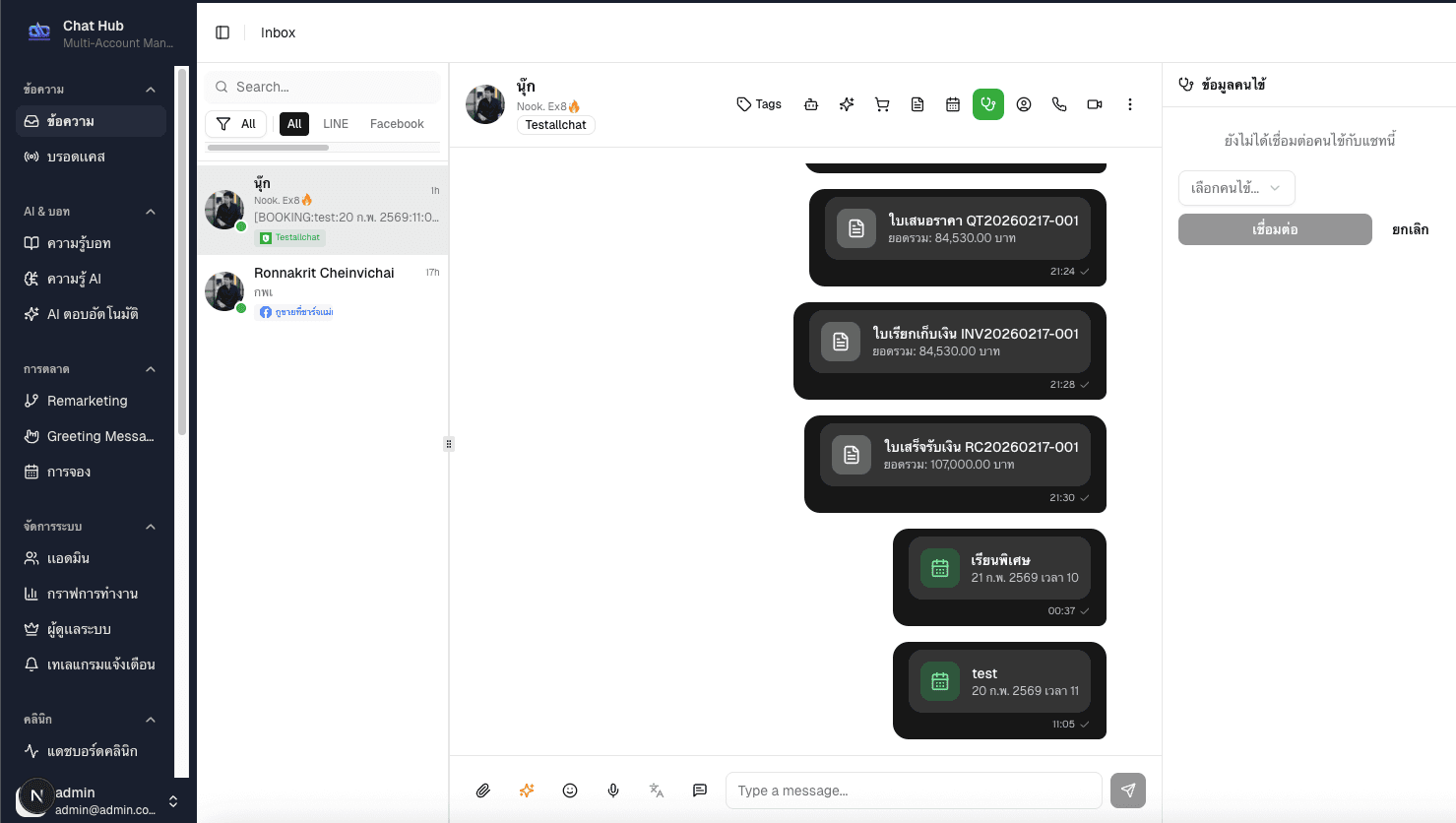Image resolution: width=1456 pixels, height=823 pixels.
Task: Toggle the sidebar with the panel icon
Action: pos(222,32)
